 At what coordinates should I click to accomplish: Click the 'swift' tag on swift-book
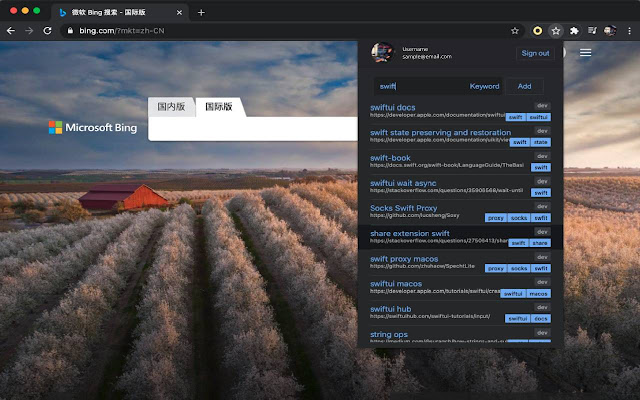pos(540,167)
